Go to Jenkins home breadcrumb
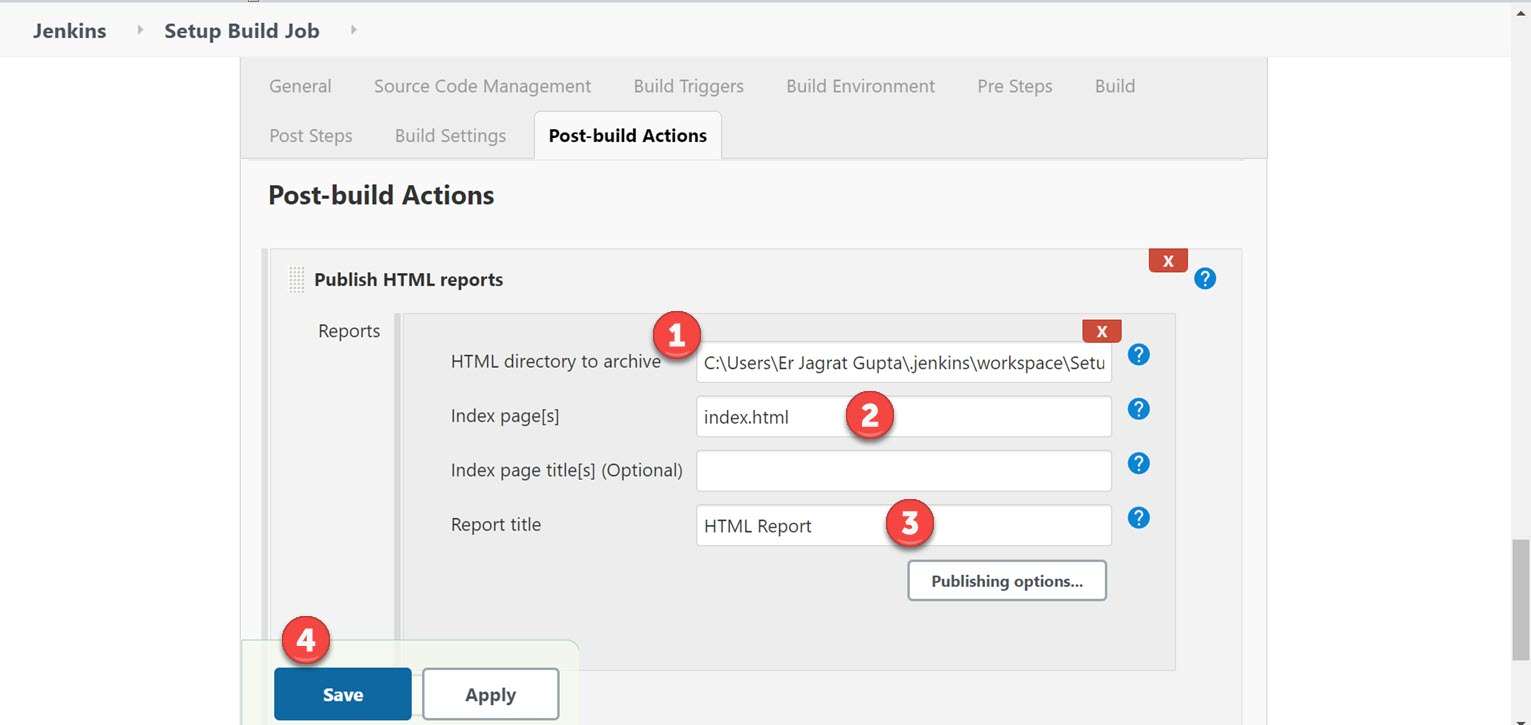 (69, 30)
